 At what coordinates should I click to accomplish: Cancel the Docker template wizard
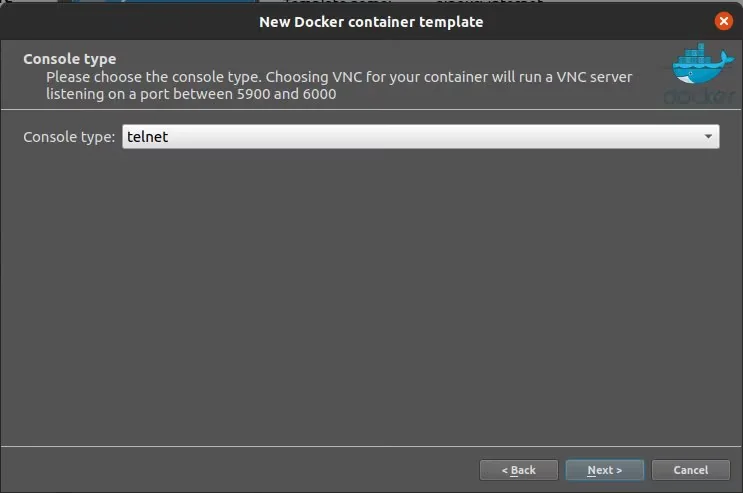pos(690,470)
